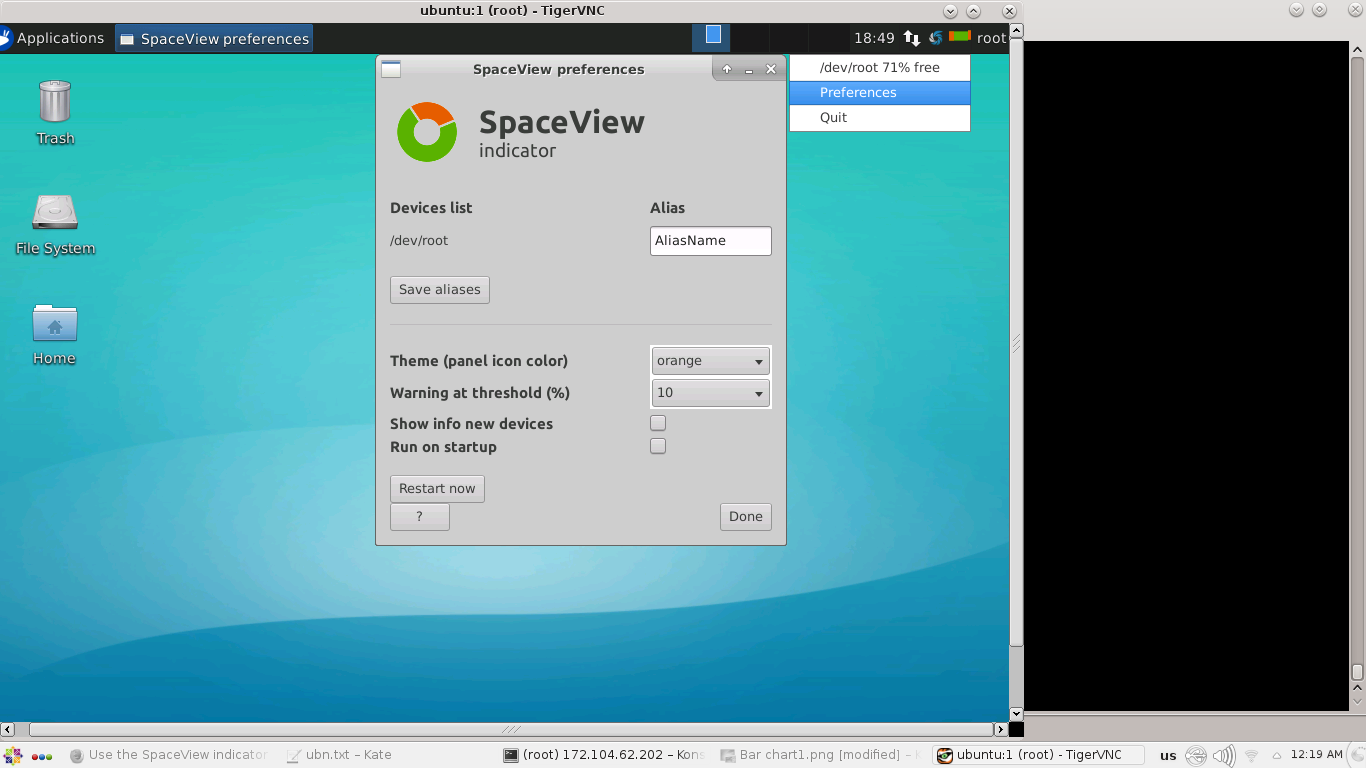Minimize the SpaceView preferences window
Screen dimensions: 1366x768
tap(749, 70)
